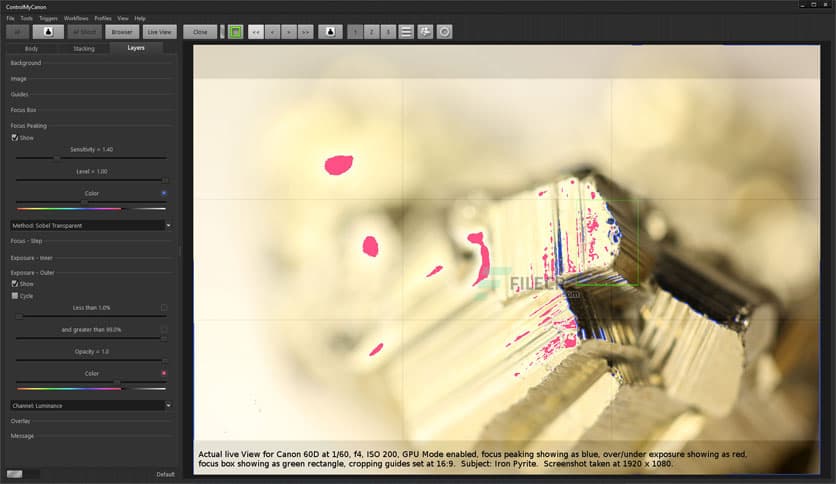Click the single '>' focus step button

tap(289, 32)
